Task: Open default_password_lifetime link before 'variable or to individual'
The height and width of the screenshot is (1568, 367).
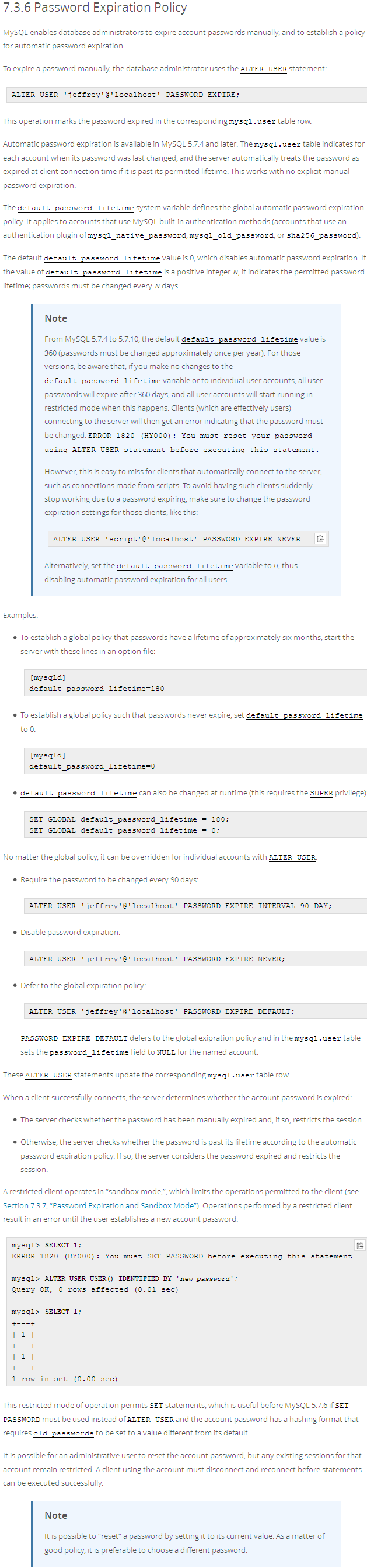Action: click(x=102, y=380)
